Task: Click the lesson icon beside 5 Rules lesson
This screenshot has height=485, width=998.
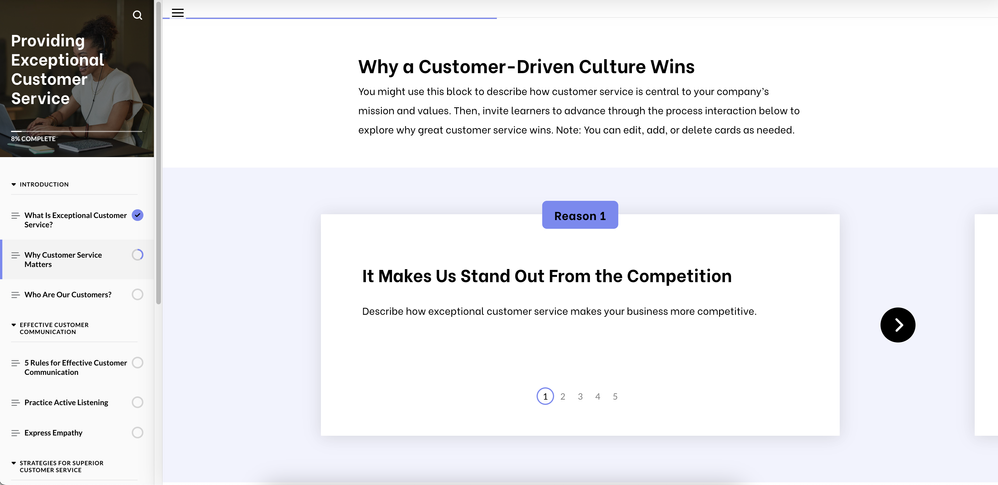Action: point(15,363)
